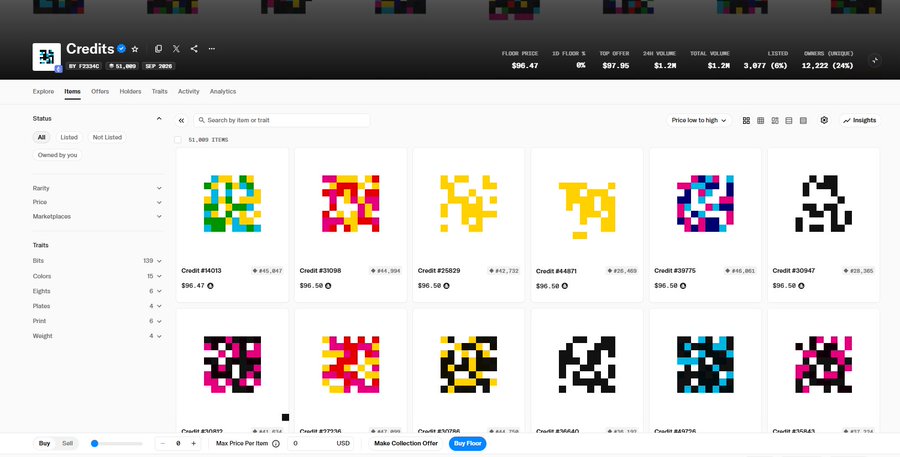Open the Offers tab
Screen dimensions: 900x457
pyautogui.click(x=100, y=92)
